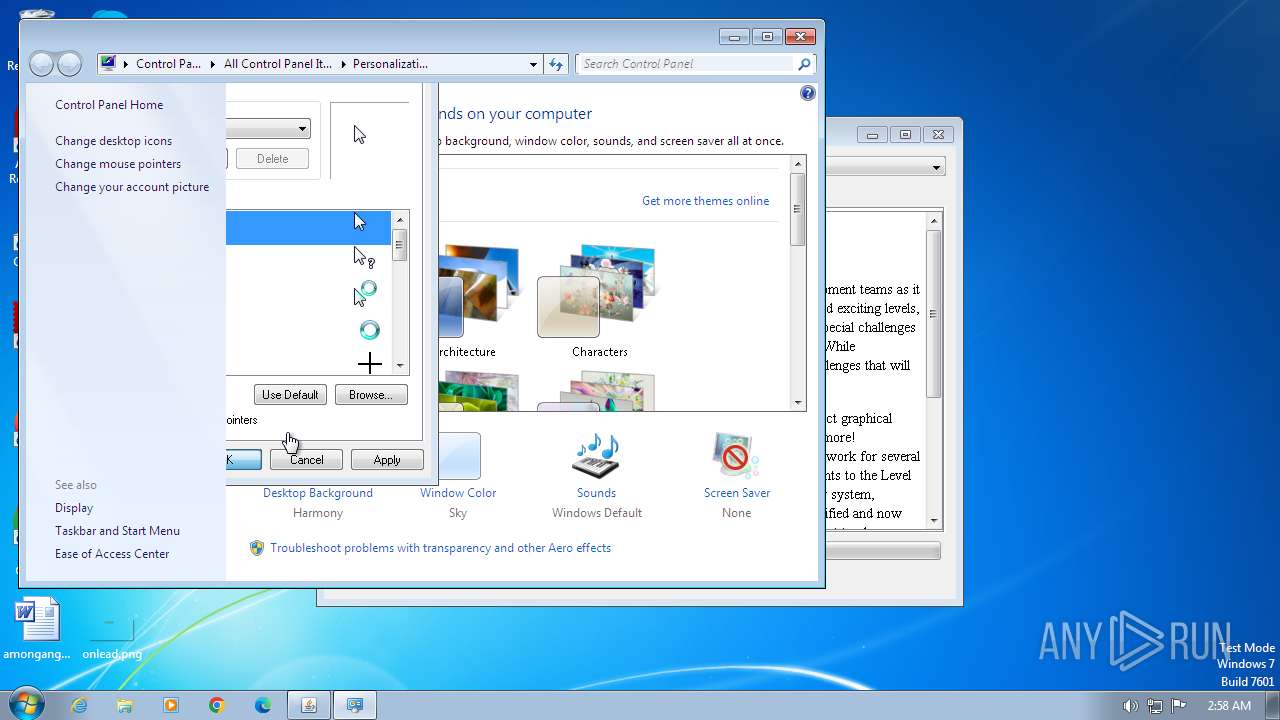
Task: Switch to the Java application in taskbar
Action: point(309,705)
